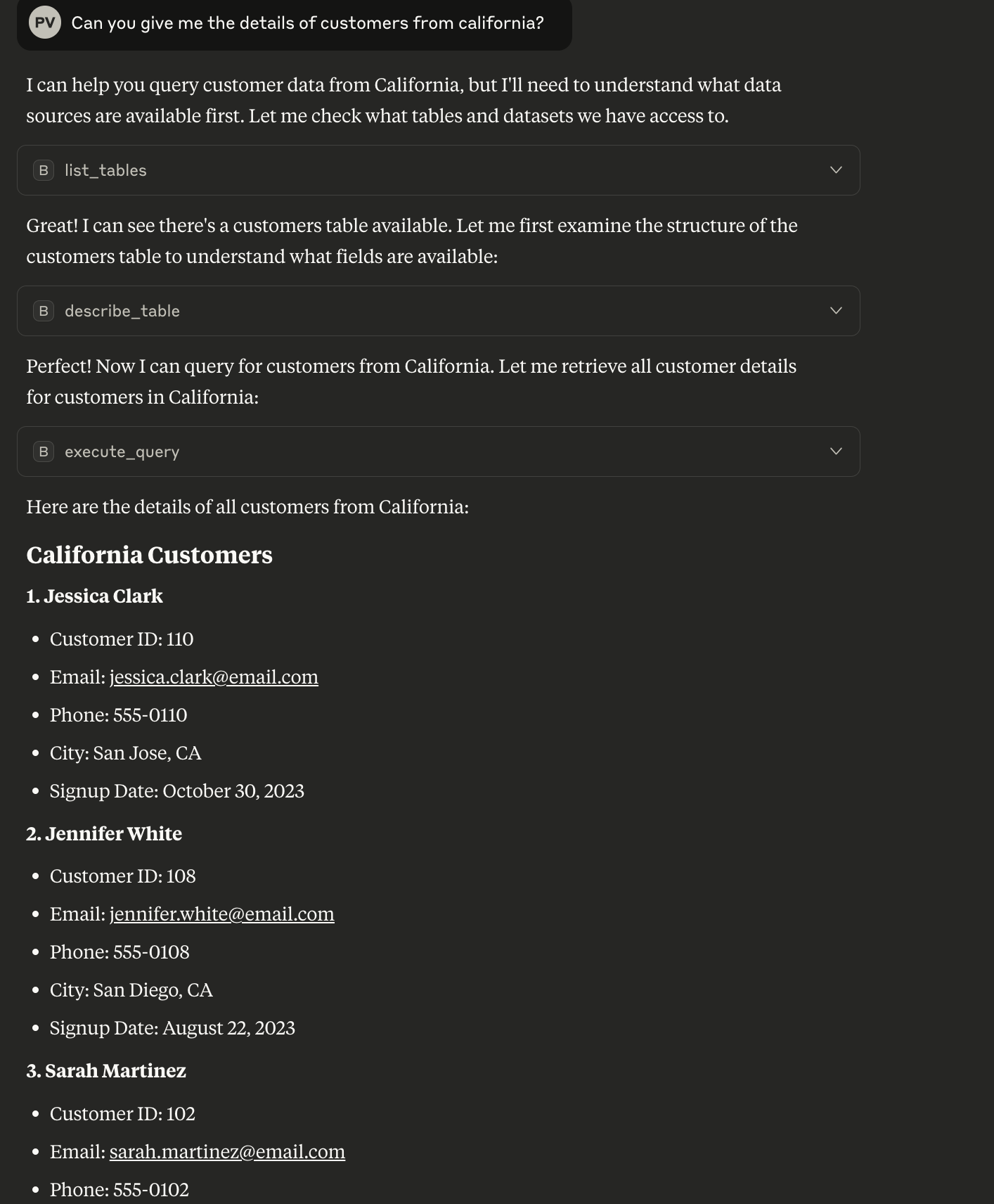Click the California Customers heading
The height and width of the screenshot is (1204, 994).
coord(149,555)
